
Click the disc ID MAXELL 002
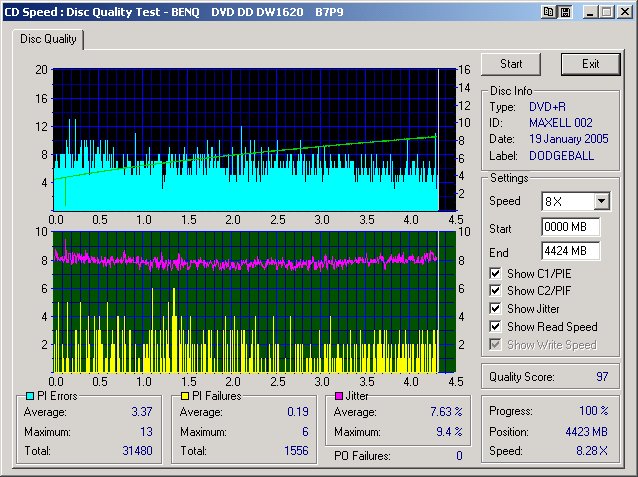pyautogui.click(x=561, y=123)
